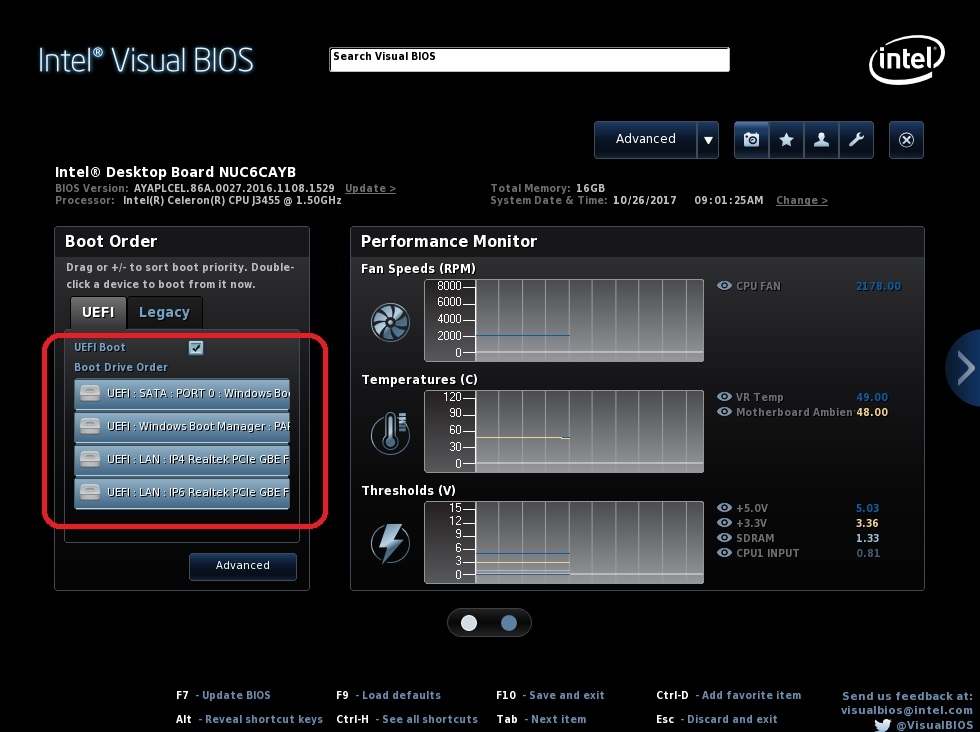Screen dimensions: 980x732
Task: Toggle SDRAM visibility eye
Action: (x=724, y=538)
